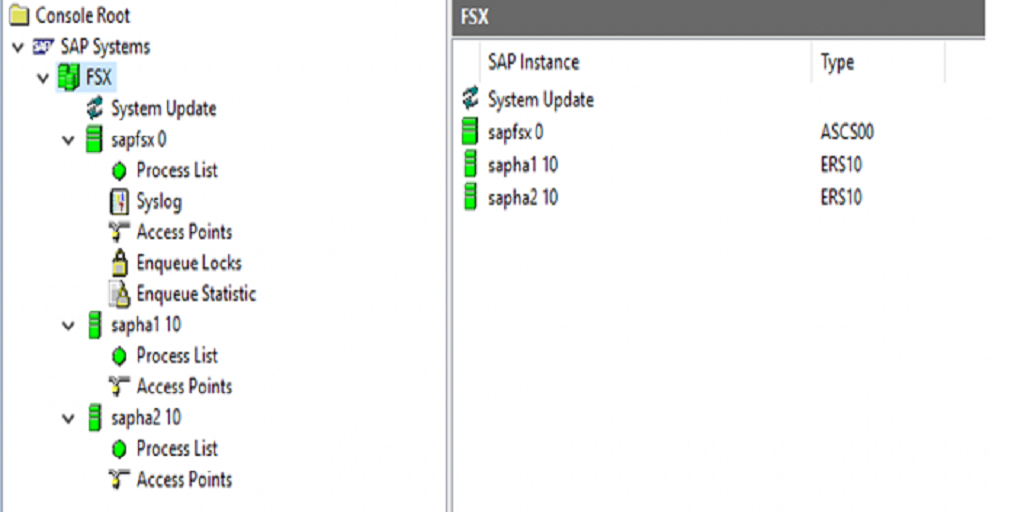
Task: Open System Update in the tree
Action: (163, 108)
